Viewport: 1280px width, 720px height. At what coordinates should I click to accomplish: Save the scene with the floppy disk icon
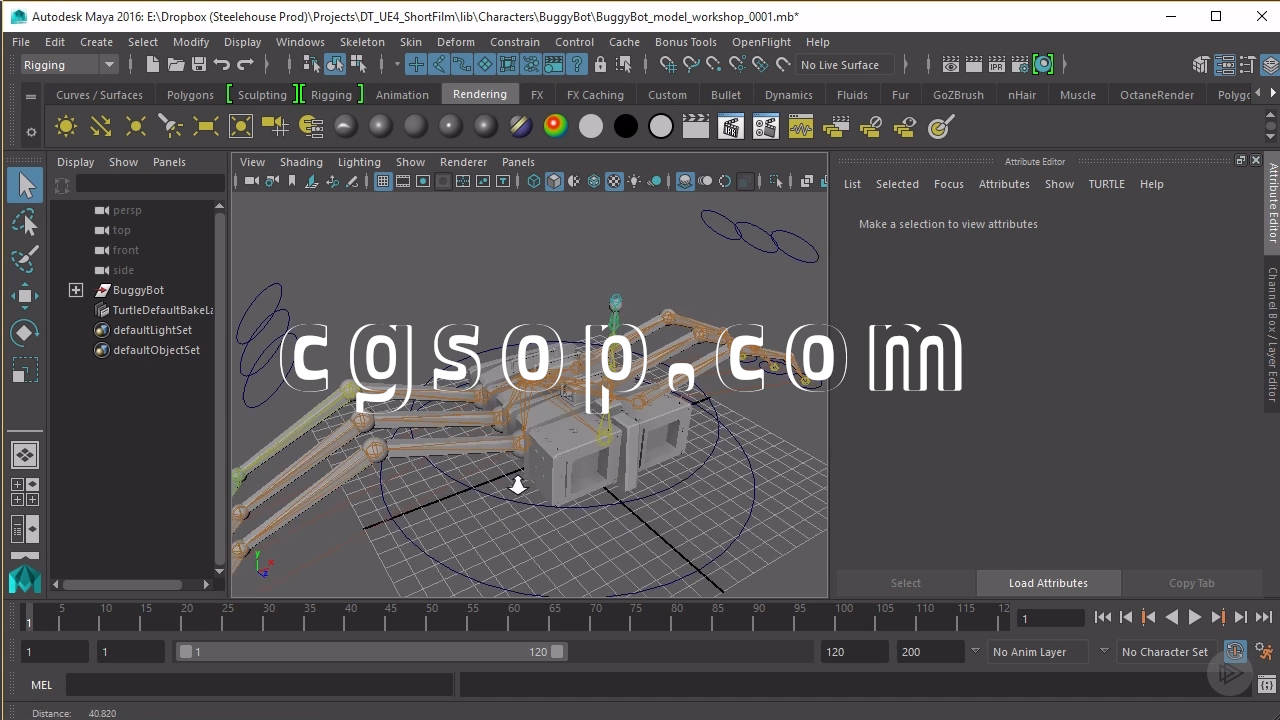[198, 65]
